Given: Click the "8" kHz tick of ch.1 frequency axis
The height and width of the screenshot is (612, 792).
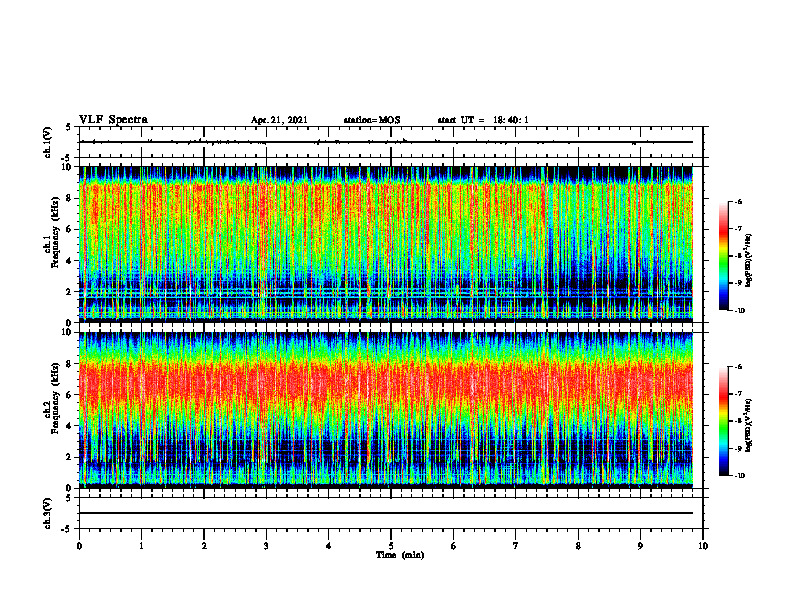Looking at the screenshot, I should click(70, 198).
